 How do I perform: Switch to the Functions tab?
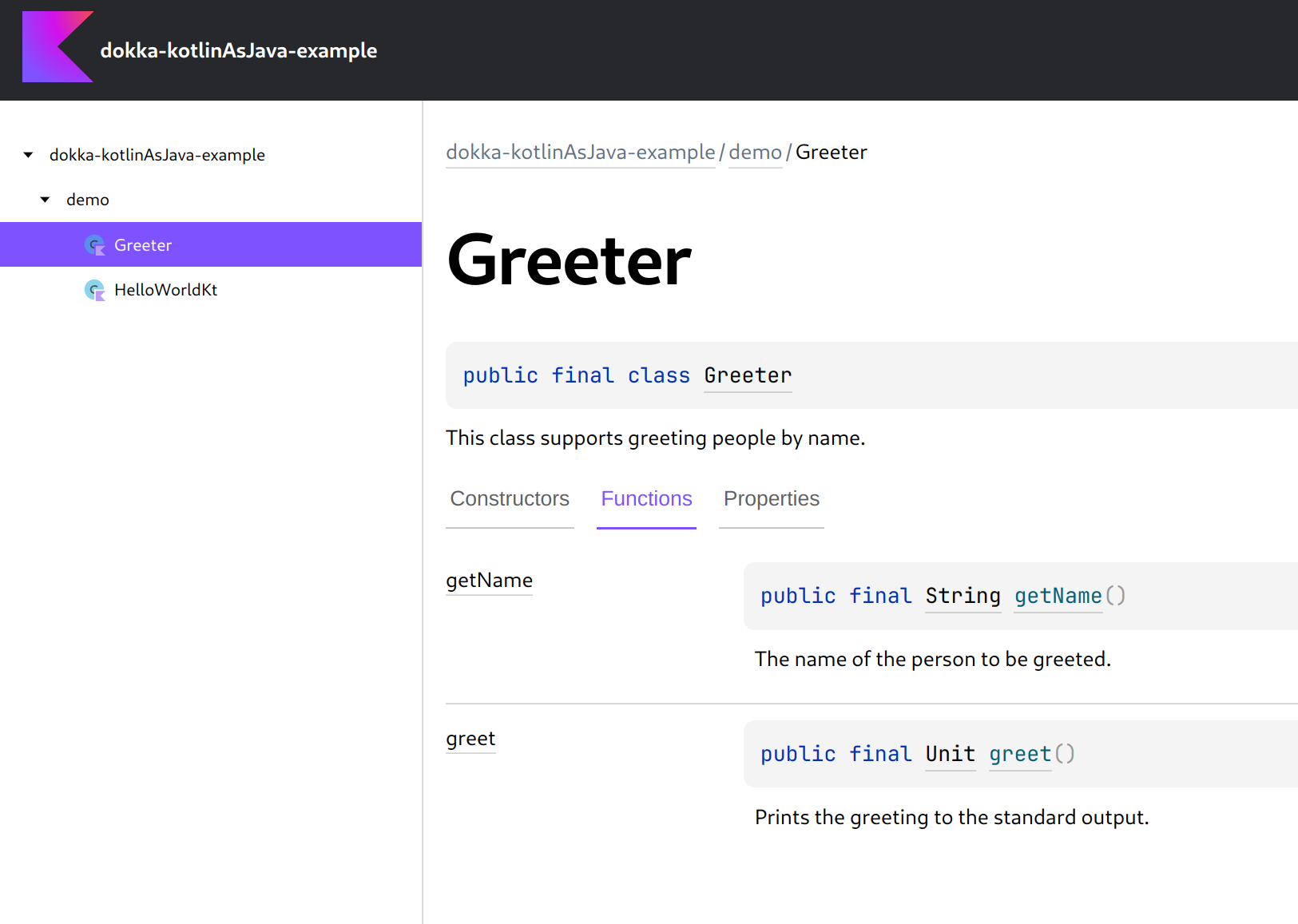point(646,499)
